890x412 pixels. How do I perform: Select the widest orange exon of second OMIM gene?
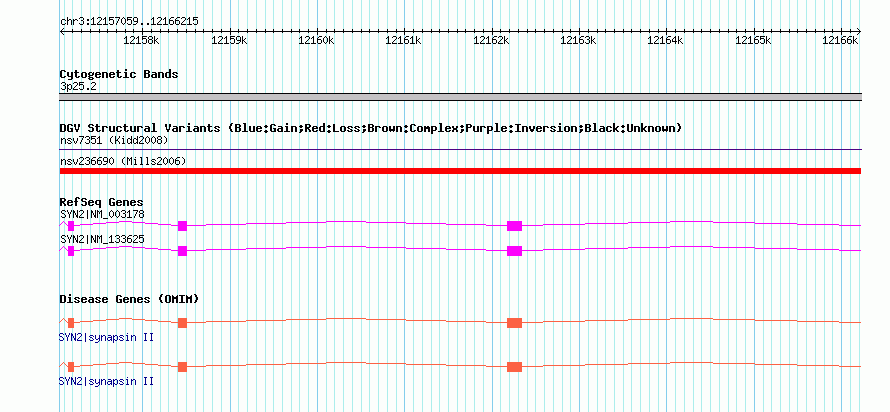click(514, 367)
